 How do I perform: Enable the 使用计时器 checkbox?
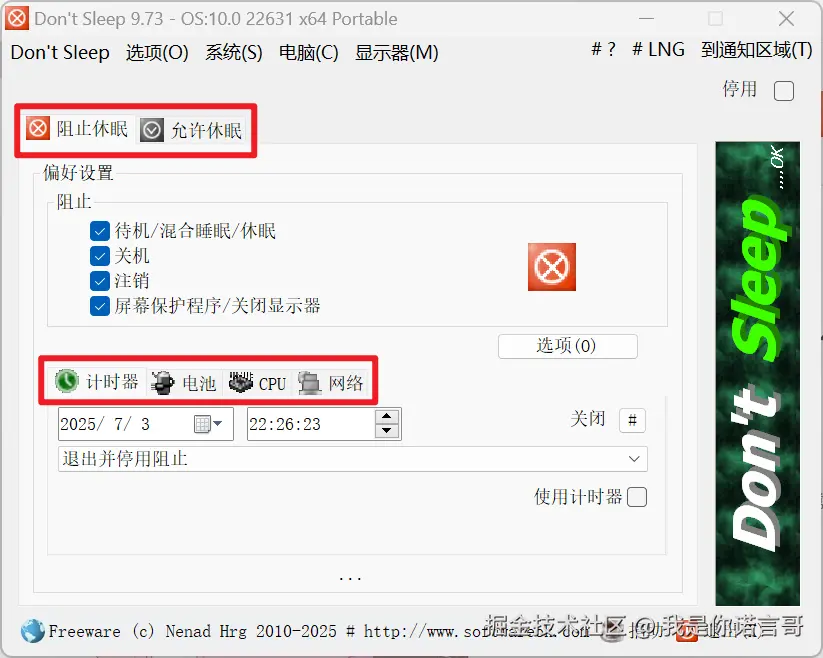tap(637, 496)
